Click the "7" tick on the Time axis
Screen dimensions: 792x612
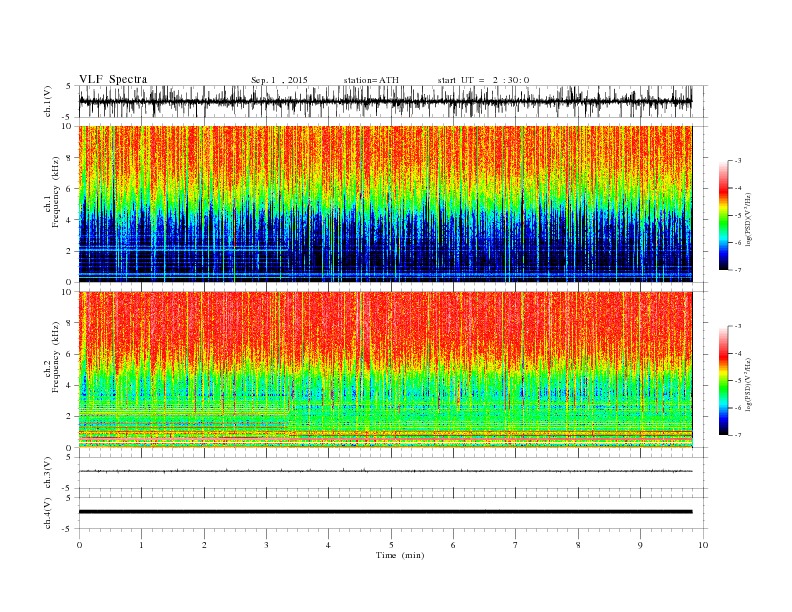click(515, 545)
